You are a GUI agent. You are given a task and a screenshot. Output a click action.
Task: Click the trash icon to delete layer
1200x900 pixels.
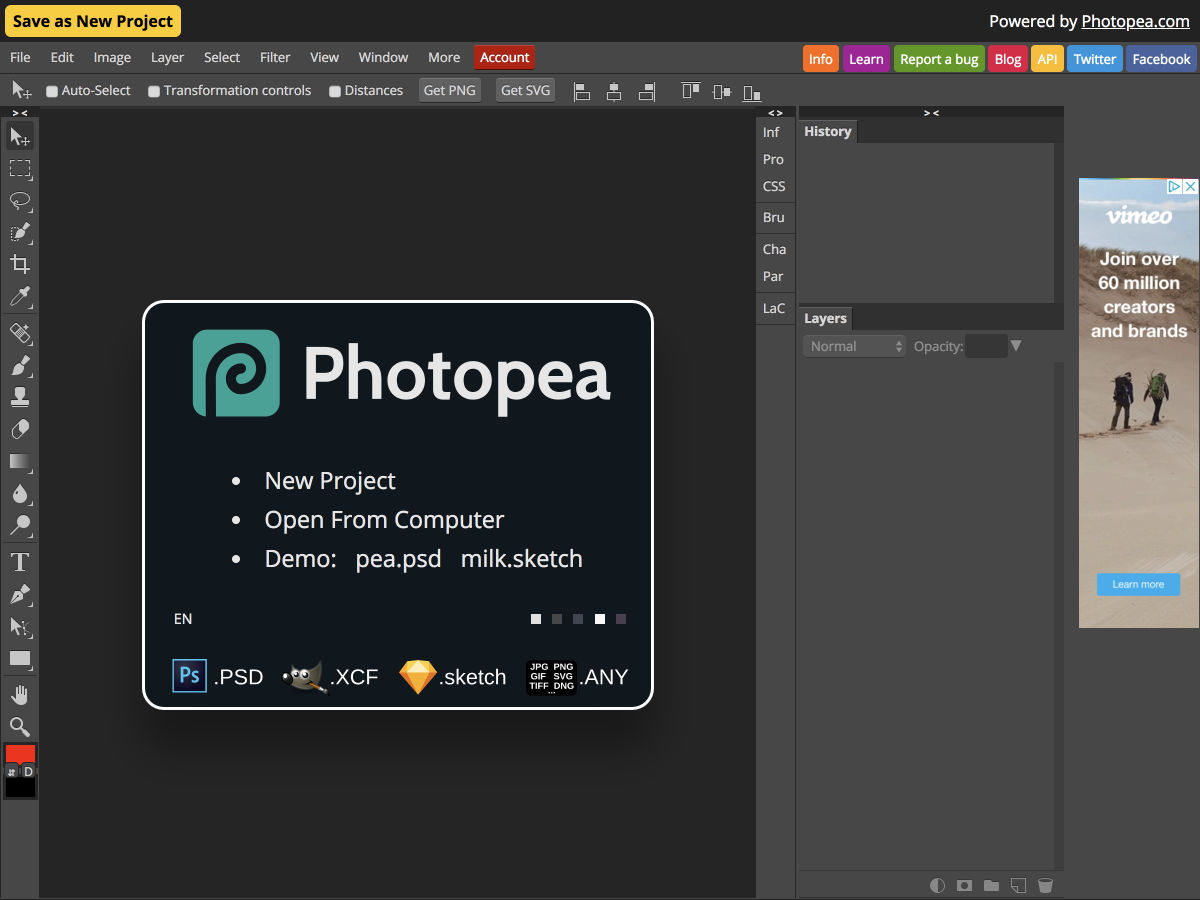tap(1045, 885)
